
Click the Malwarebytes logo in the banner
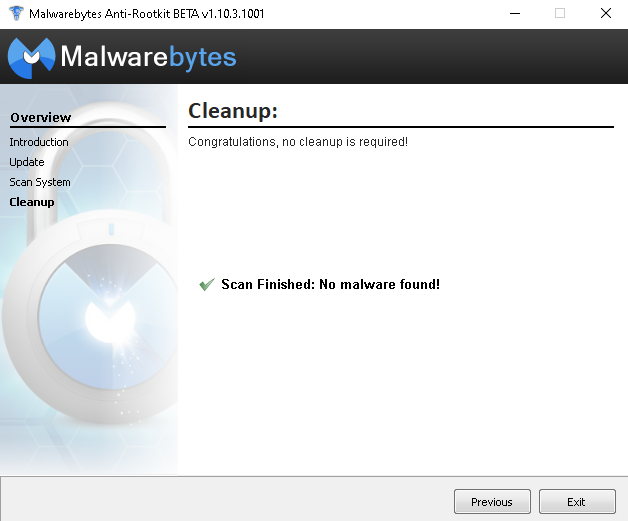point(122,57)
